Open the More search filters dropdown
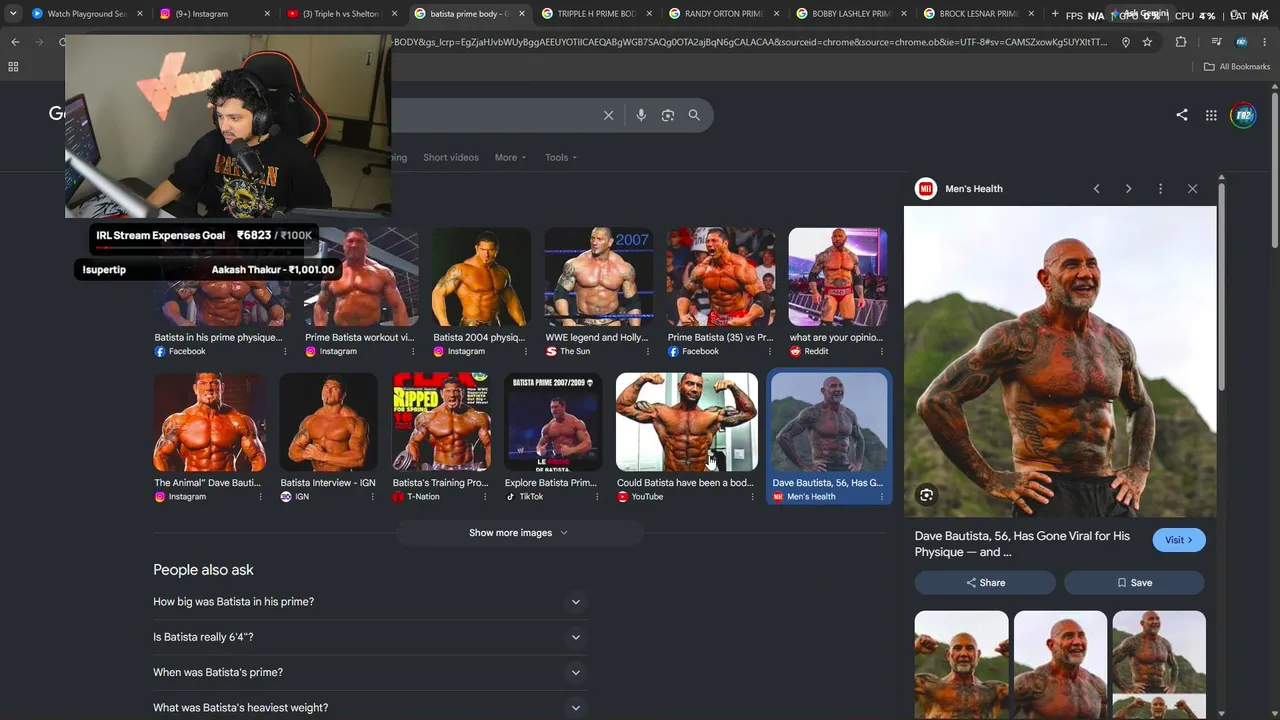1280x720 pixels. coord(510,158)
